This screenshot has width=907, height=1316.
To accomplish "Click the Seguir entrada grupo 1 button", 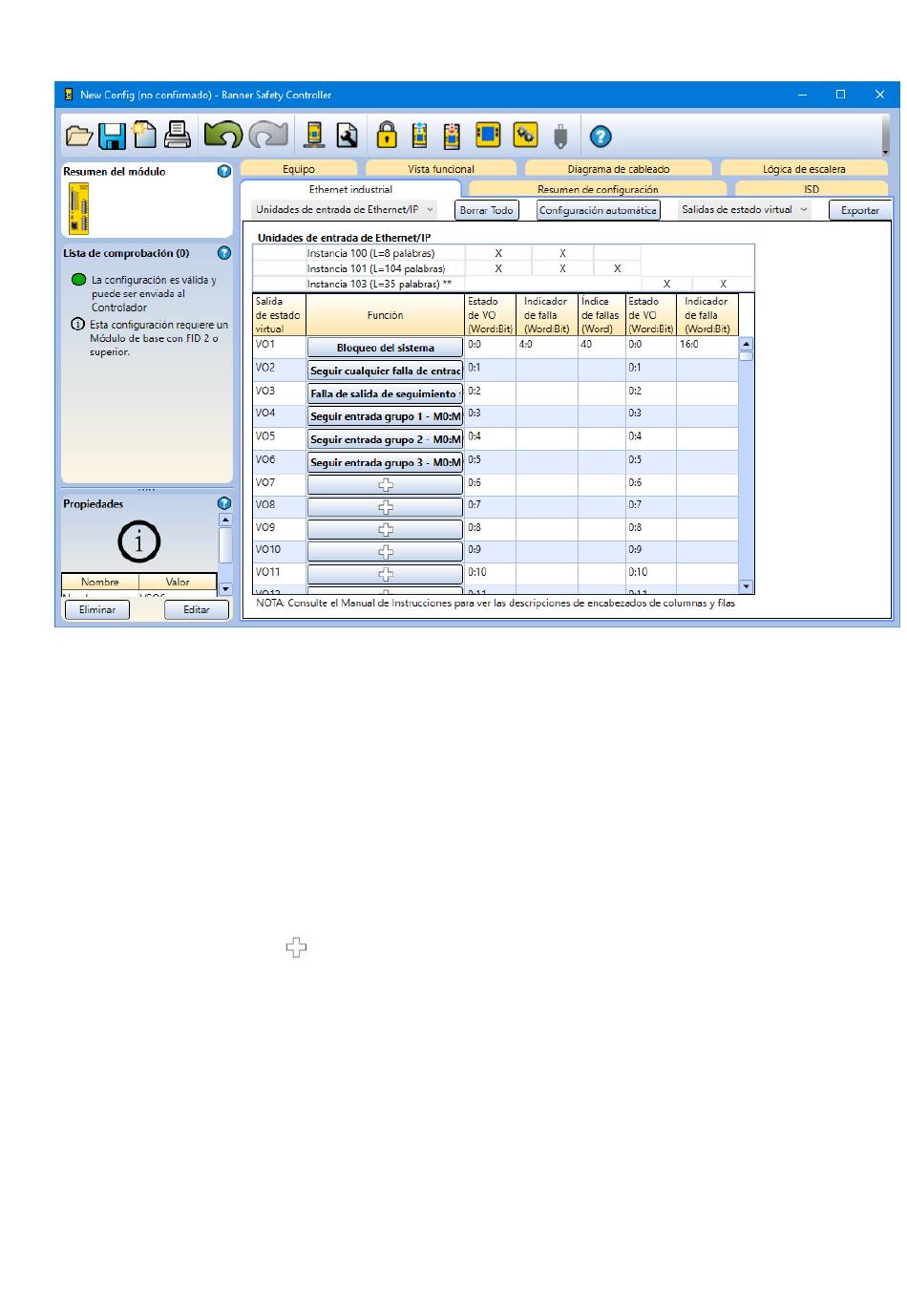I will coord(385,416).
